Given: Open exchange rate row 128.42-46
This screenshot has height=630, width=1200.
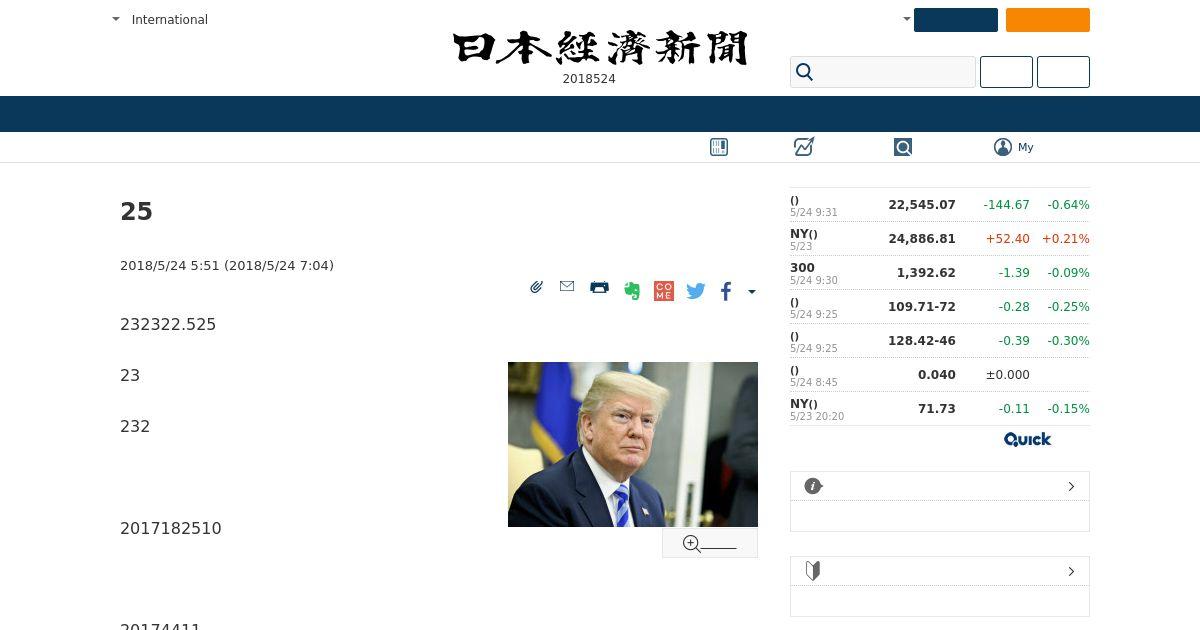Looking at the screenshot, I should click(x=940, y=341).
